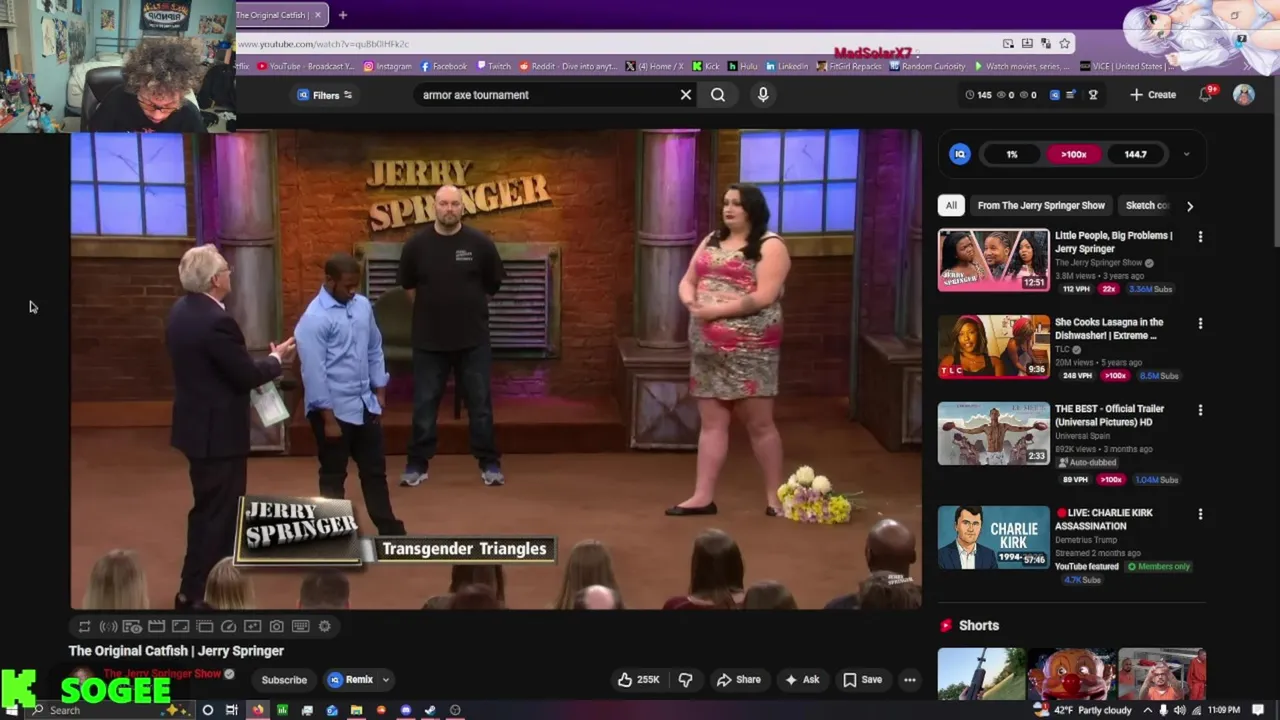Click the IQ logo in stats bar

click(x=960, y=154)
